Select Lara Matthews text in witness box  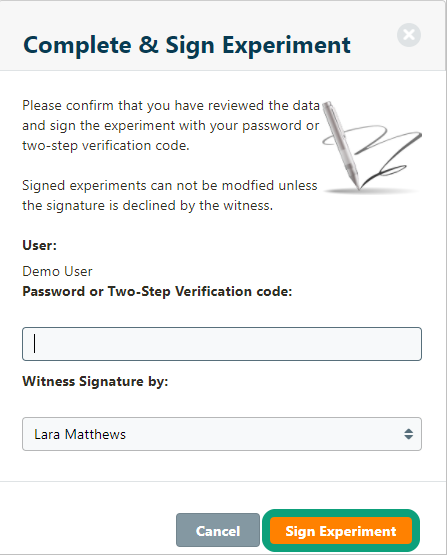[80, 434]
